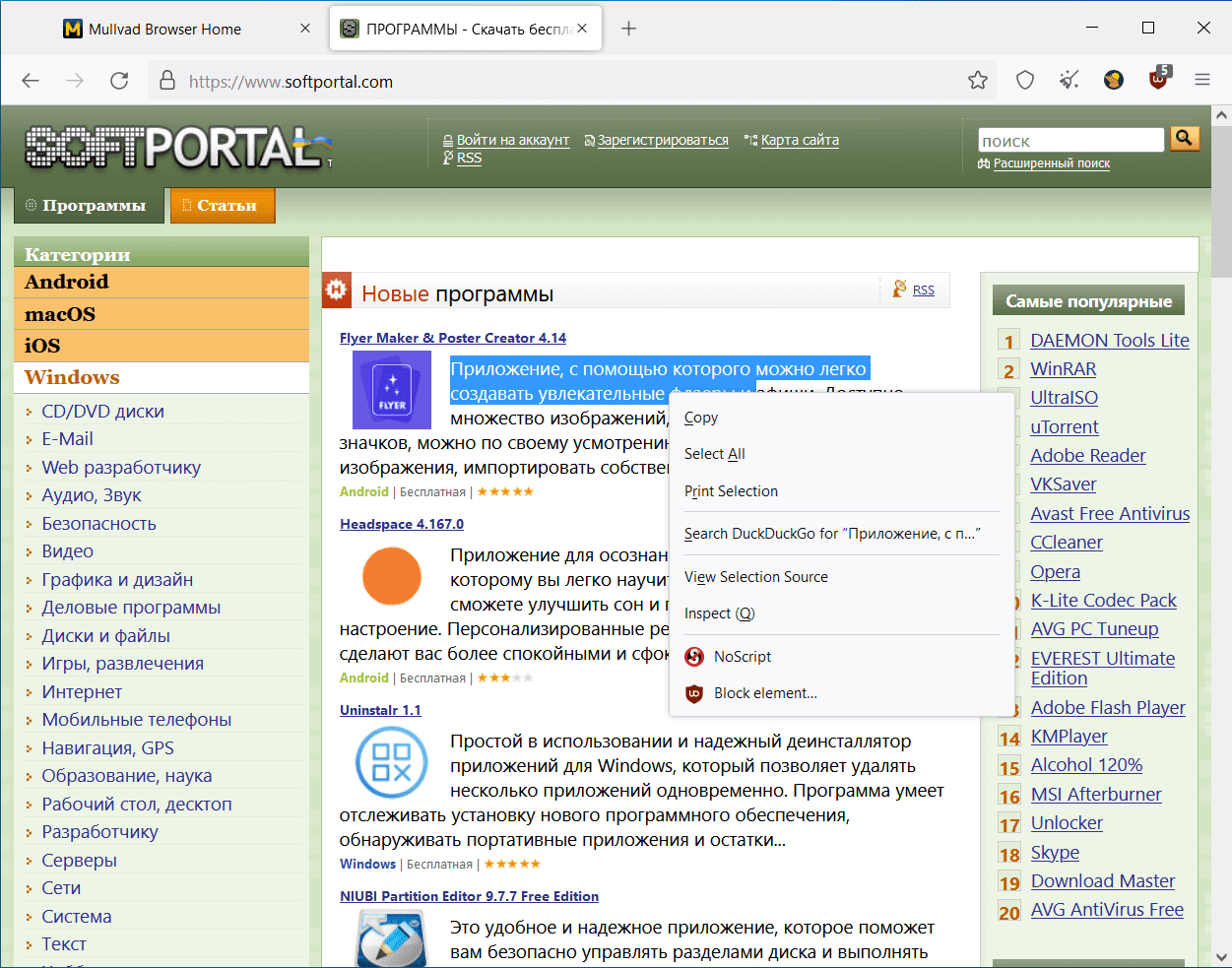The image size is (1232, 968).
Task: Open the browser hamburger menu
Action: pyautogui.click(x=1202, y=81)
